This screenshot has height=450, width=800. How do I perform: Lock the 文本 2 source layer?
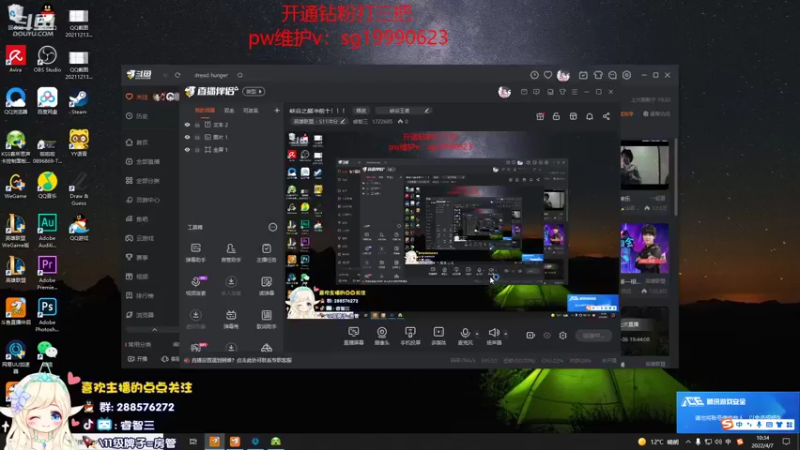197,124
